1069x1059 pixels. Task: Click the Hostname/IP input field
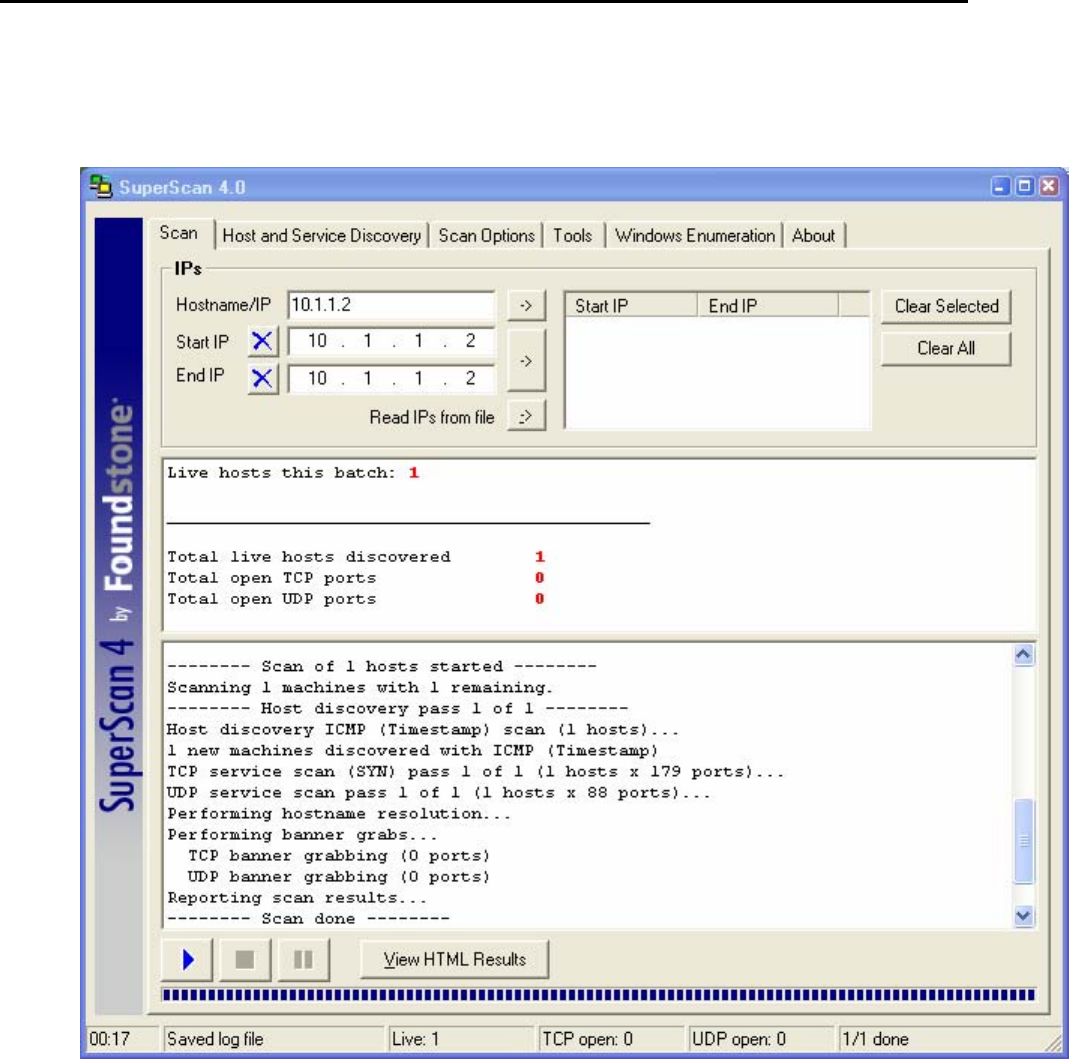pos(391,305)
